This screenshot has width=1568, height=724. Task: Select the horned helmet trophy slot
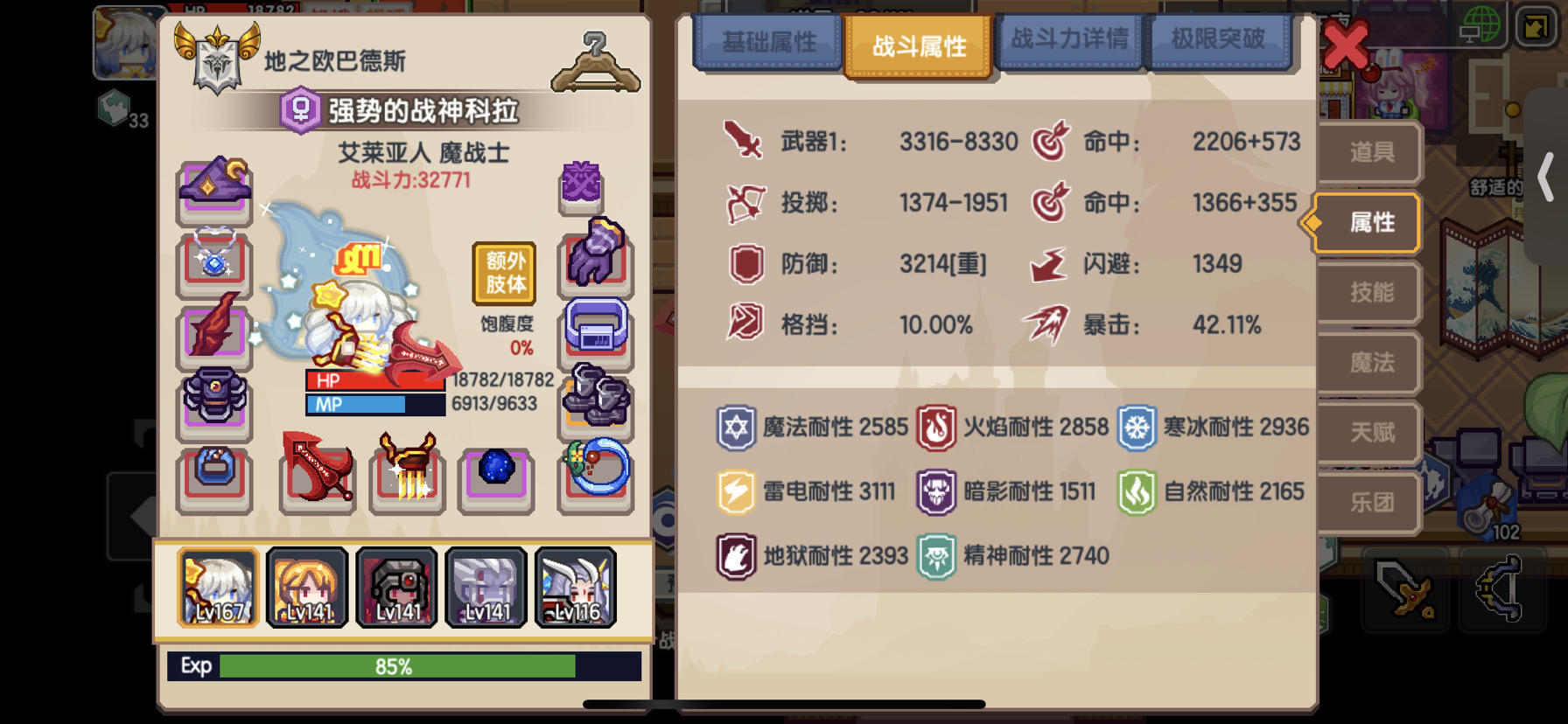tap(407, 472)
